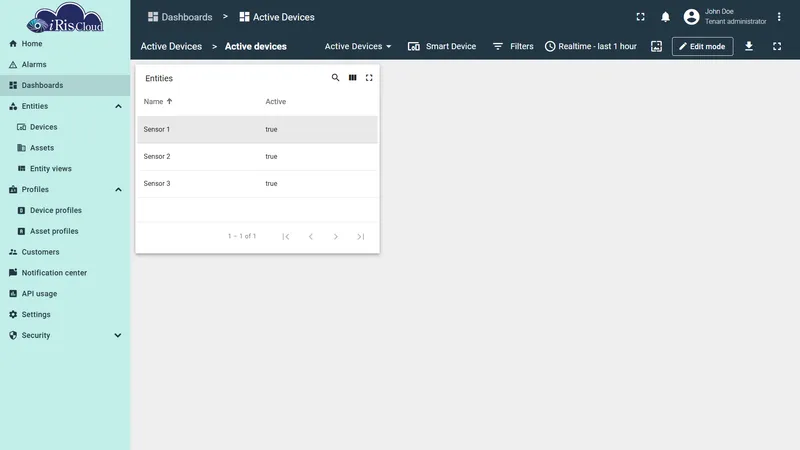800x450 pixels.
Task: Open API usage in sidebar
Action: (65, 294)
